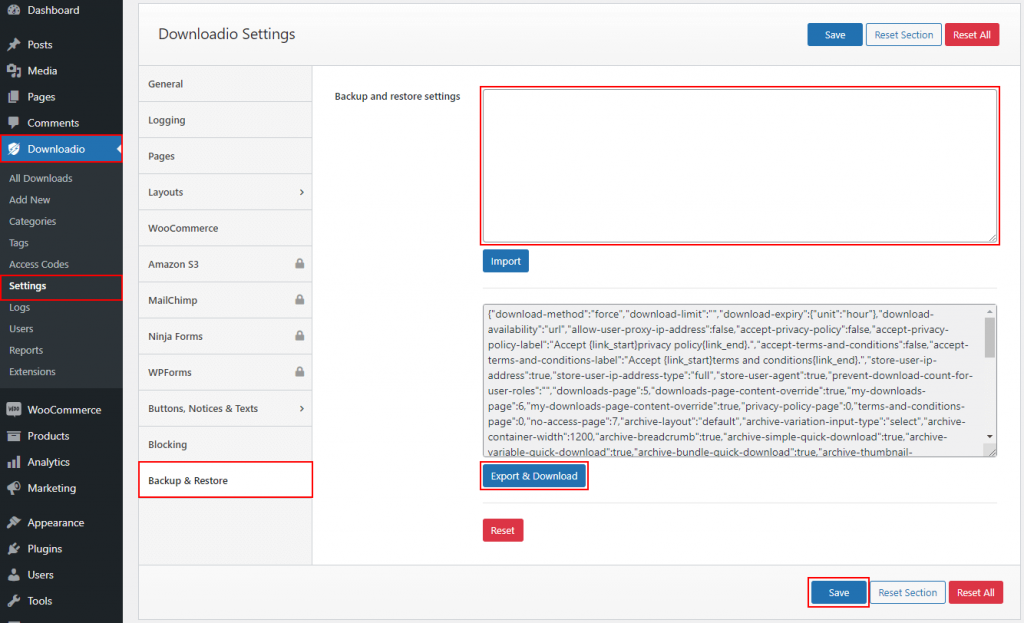This screenshot has width=1024, height=623.
Task: Click the Tools wrench icon
Action: point(14,601)
